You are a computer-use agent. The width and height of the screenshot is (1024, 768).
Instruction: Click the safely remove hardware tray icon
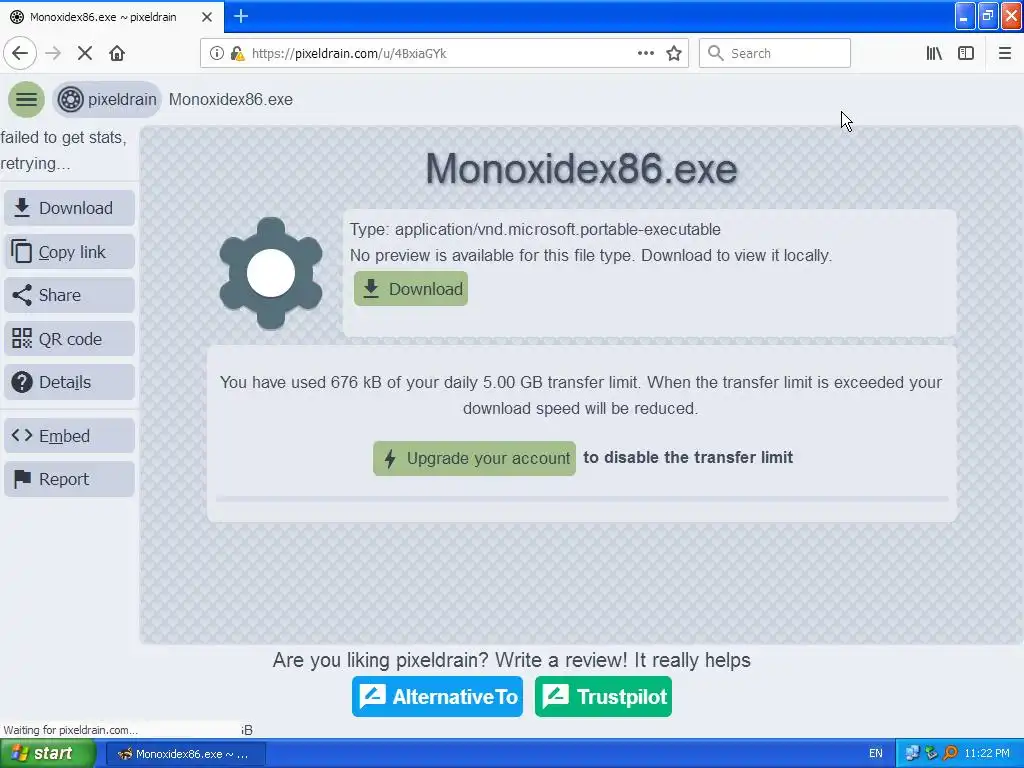click(931, 754)
